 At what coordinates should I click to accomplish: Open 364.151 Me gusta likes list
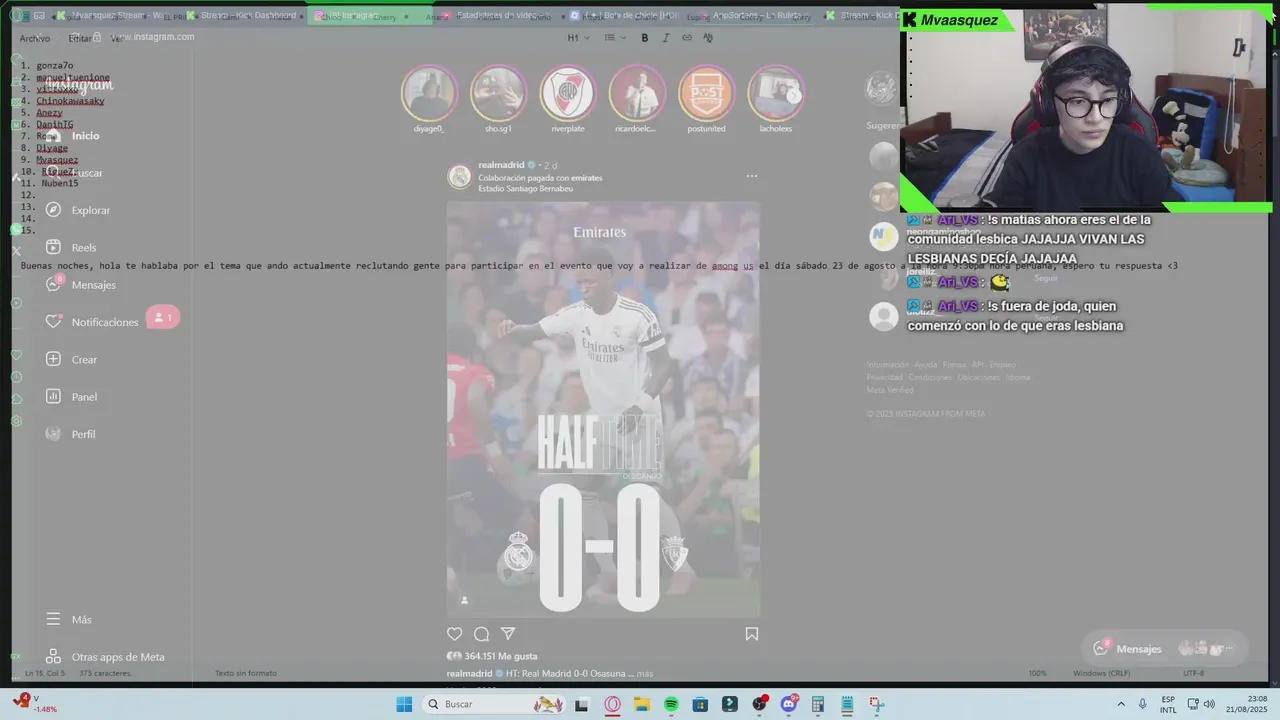pos(500,656)
